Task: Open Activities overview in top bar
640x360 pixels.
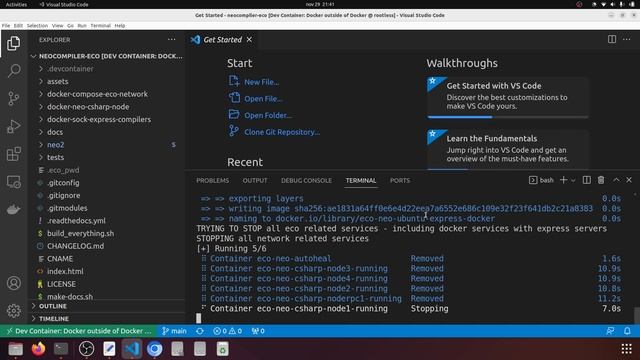Action: point(16,4)
